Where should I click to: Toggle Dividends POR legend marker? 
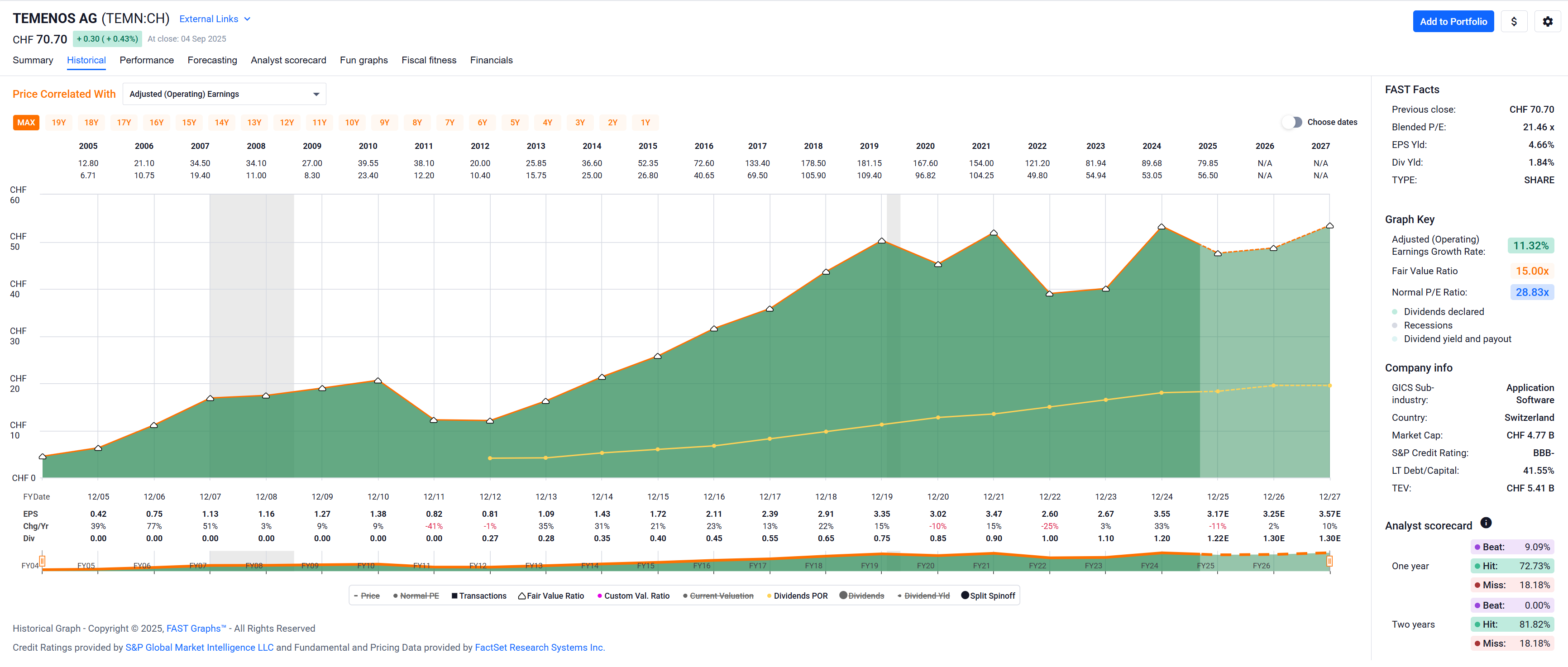(770, 596)
